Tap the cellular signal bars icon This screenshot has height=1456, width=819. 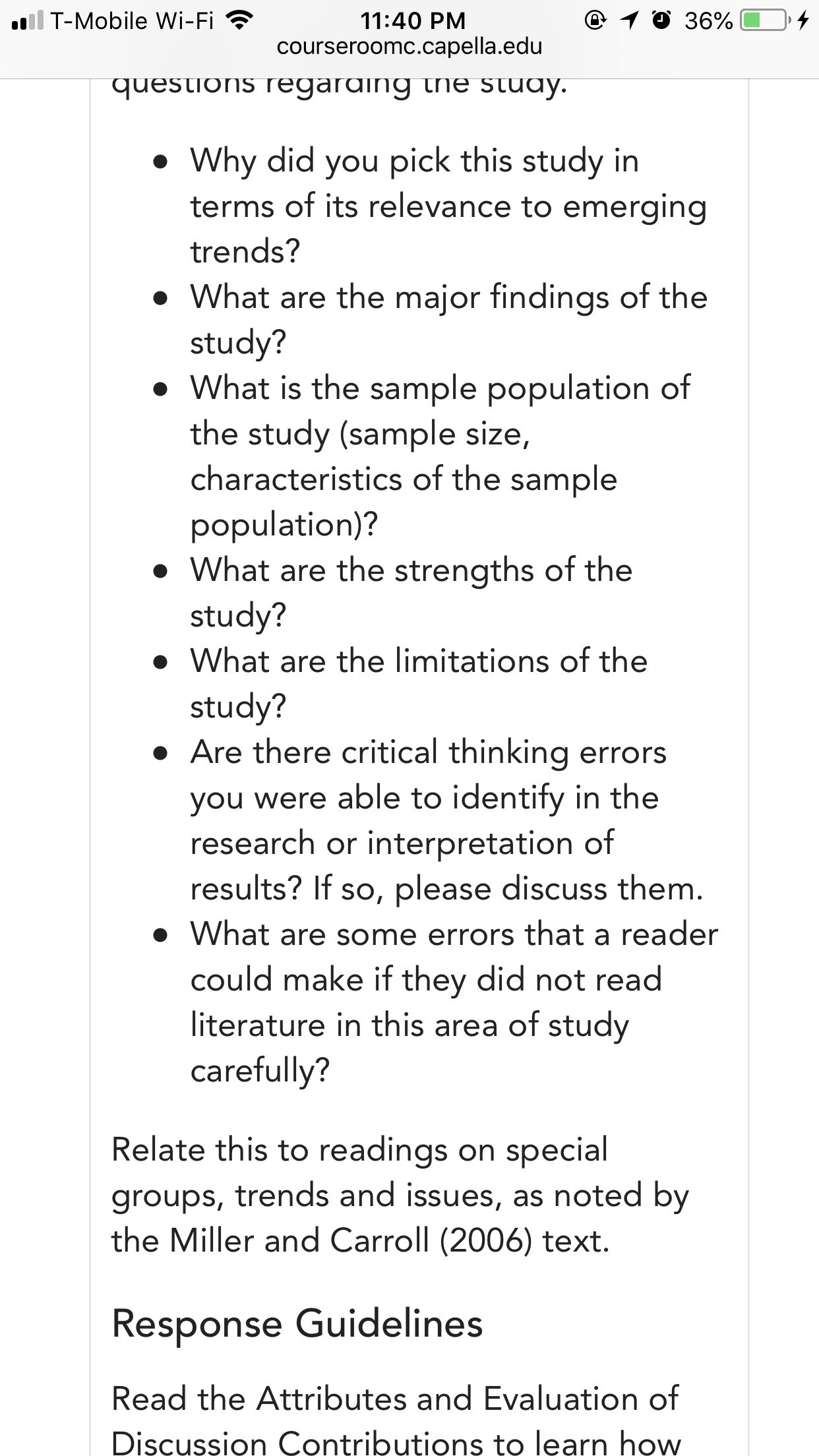(x=27, y=20)
